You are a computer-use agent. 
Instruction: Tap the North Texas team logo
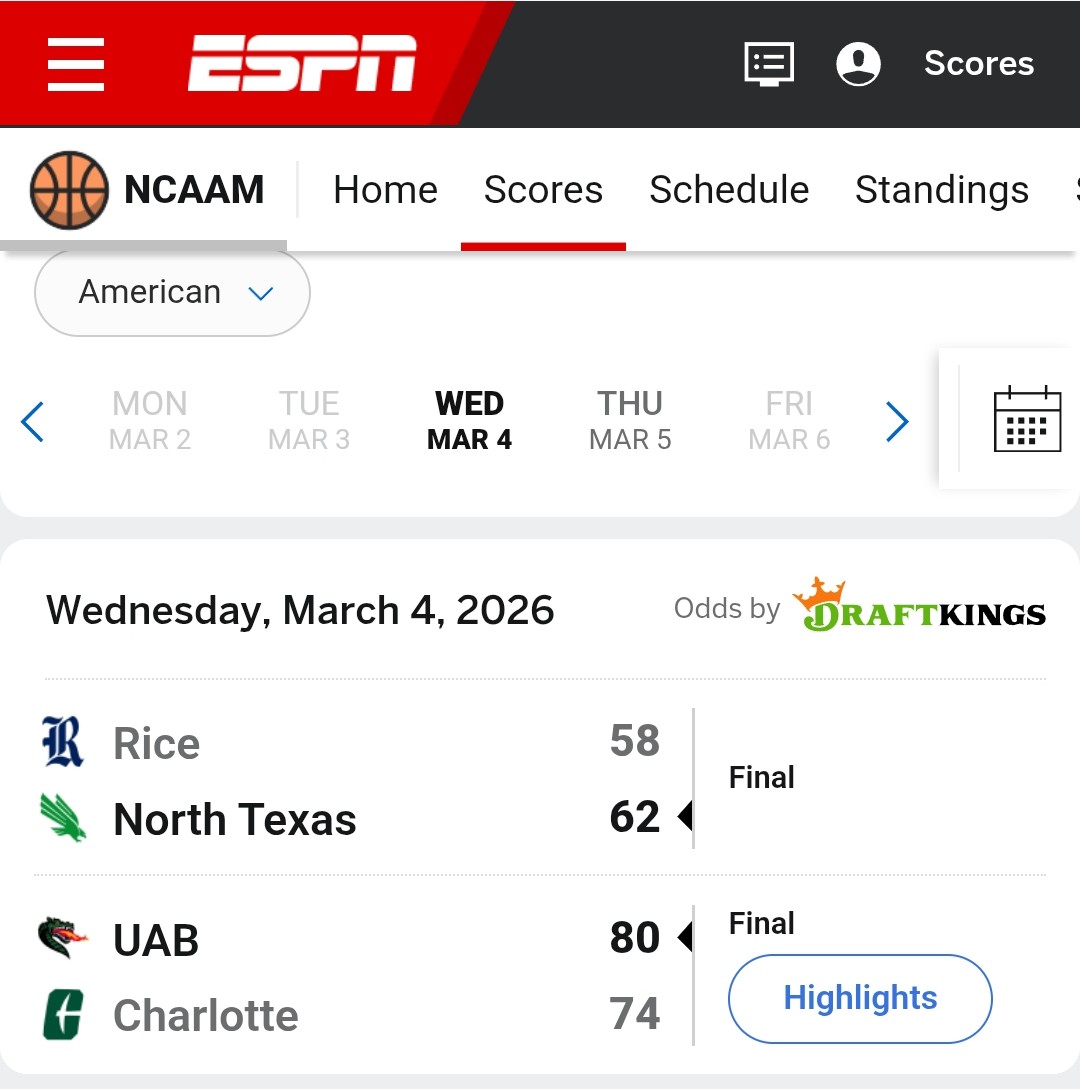click(63, 817)
